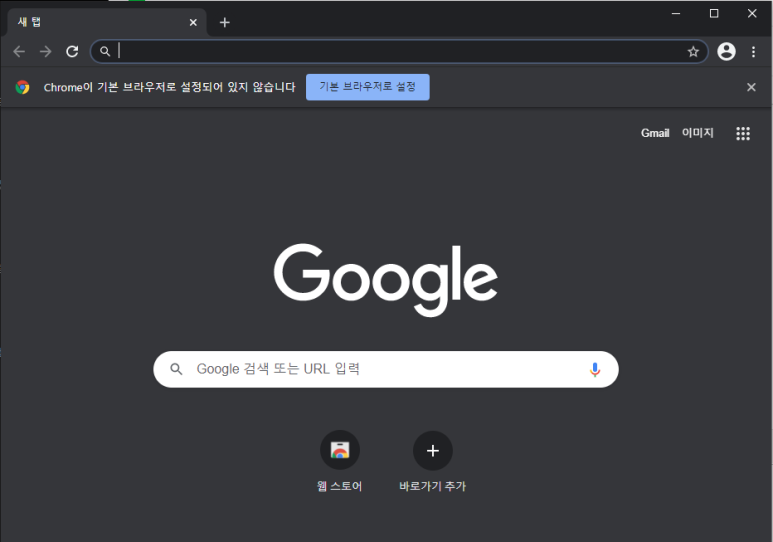Click the Chrome logo in the infobar
The width and height of the screenshot is (773, 542).
[22, 87]
